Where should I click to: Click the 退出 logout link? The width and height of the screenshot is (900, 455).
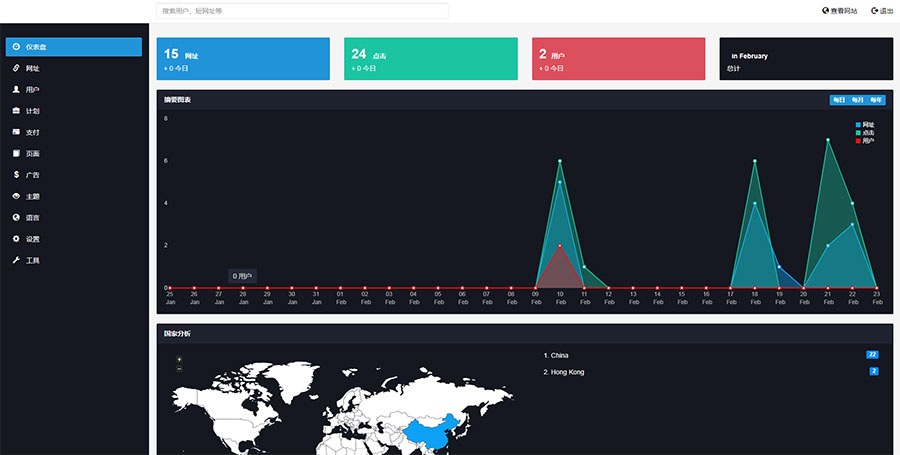882,11
